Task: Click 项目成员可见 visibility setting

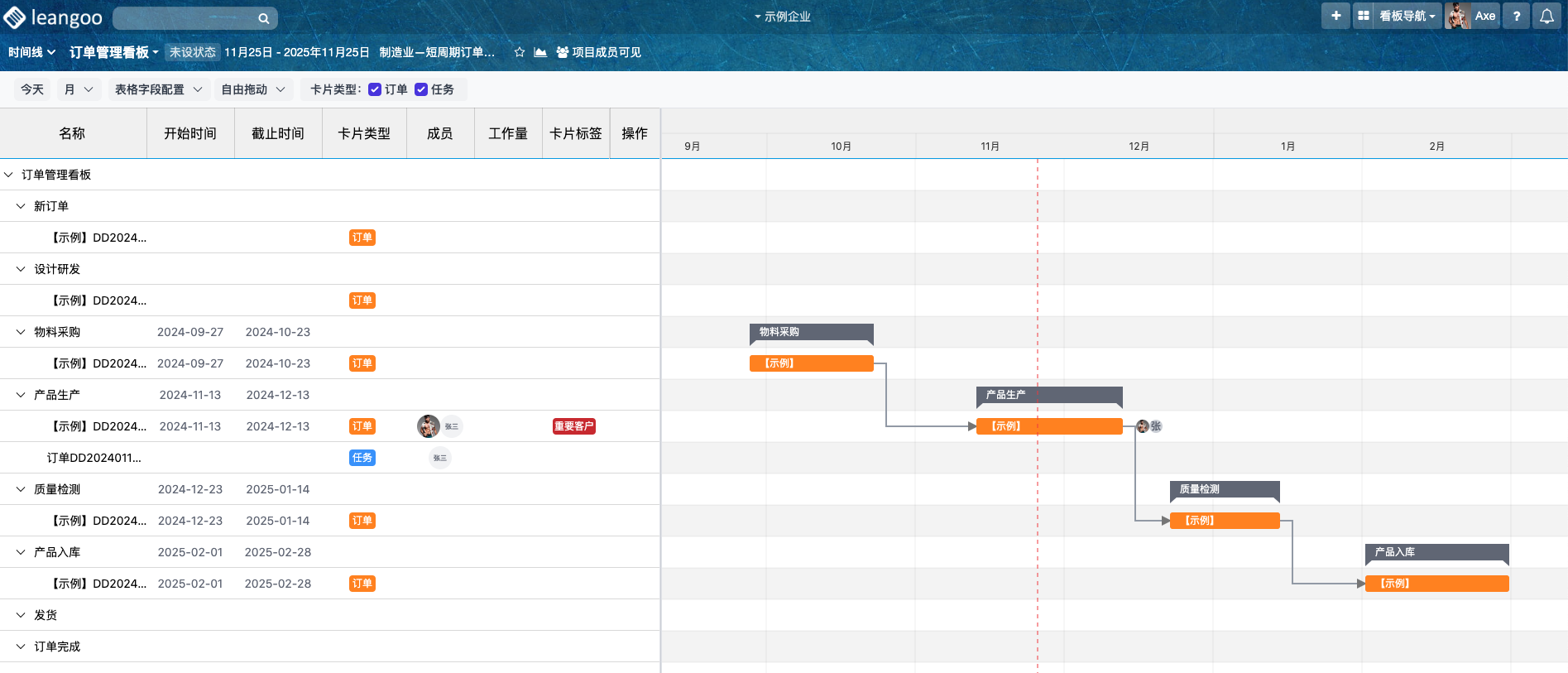Action: (x=599, y=52)
